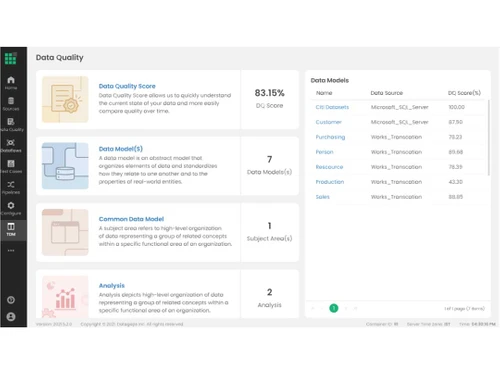Open the user profile icon in the sidebar
Screen dimensions: 500x375
tap(11, 317)
